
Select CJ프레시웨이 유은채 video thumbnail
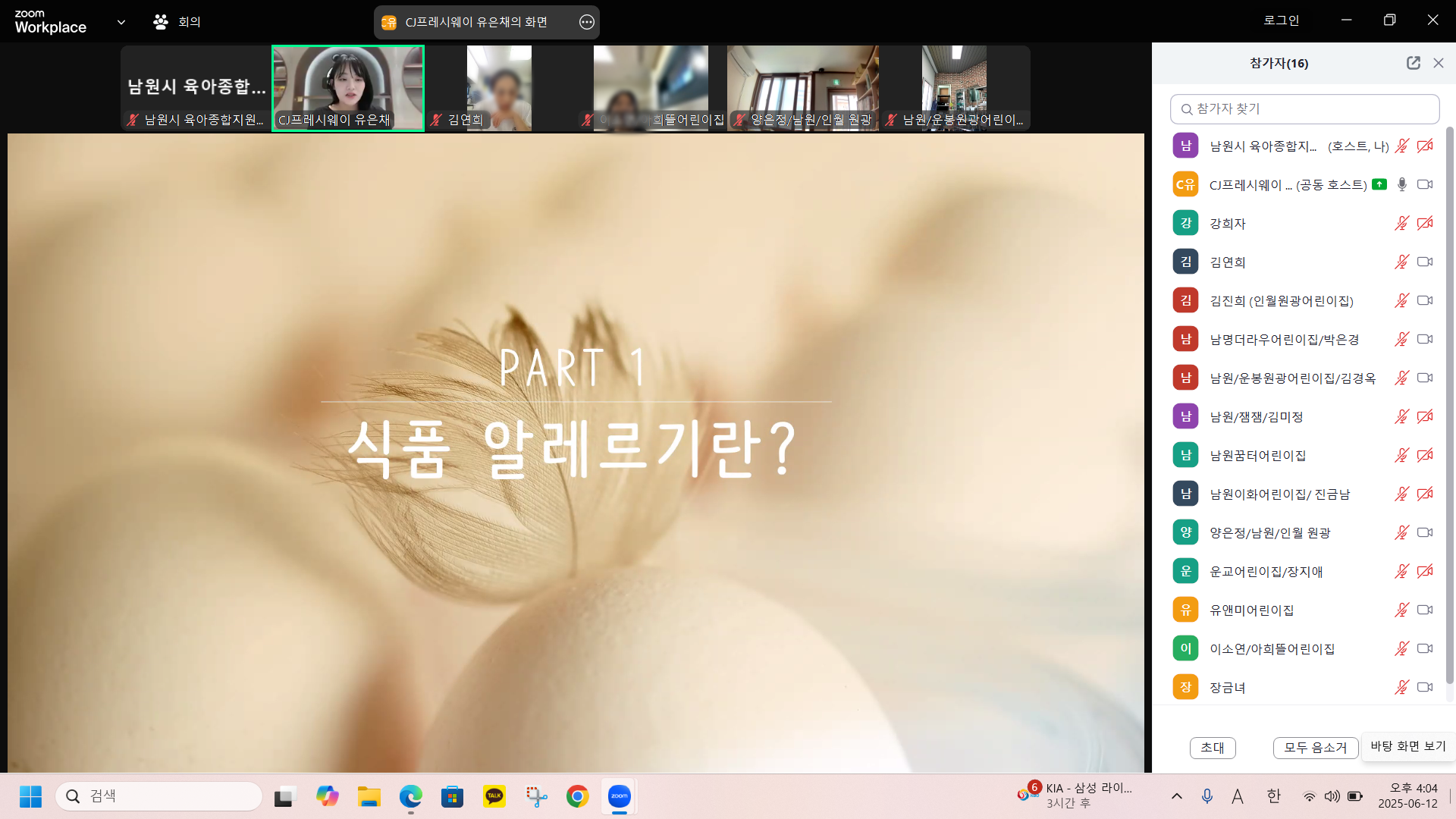(x=348, y=88)
